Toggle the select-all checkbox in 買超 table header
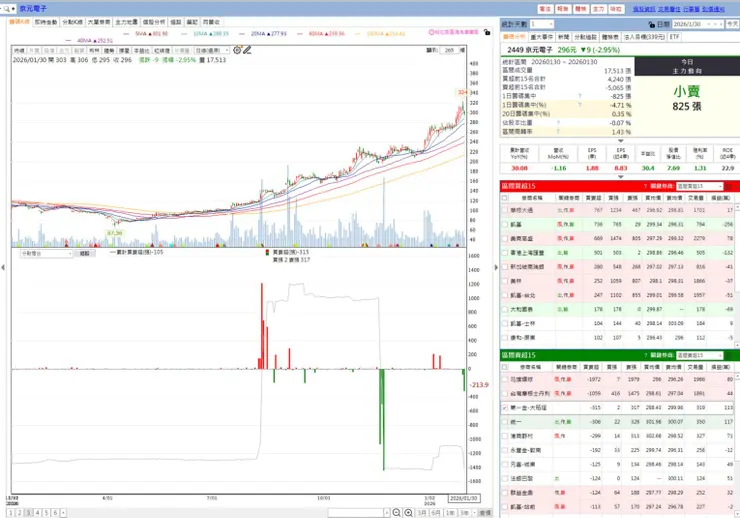The width and height of the screenshot is (740, 518). point(505,198)
